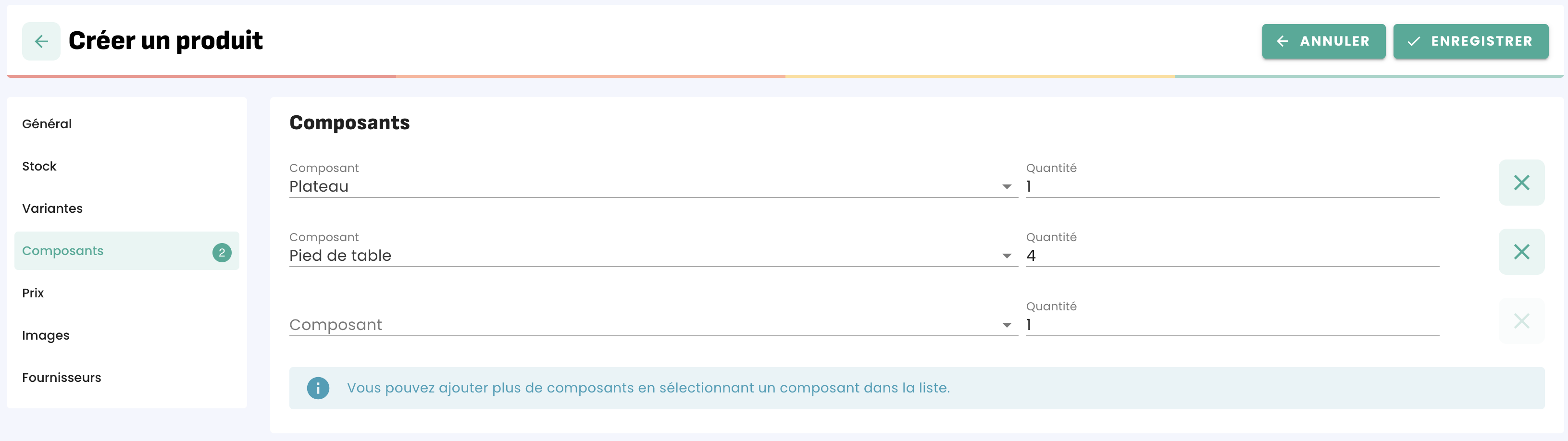Image resolution: width=1568 pixels, height=441 pixels.
Task: Click the info icon in the blue notice
Action: (318, 388)
